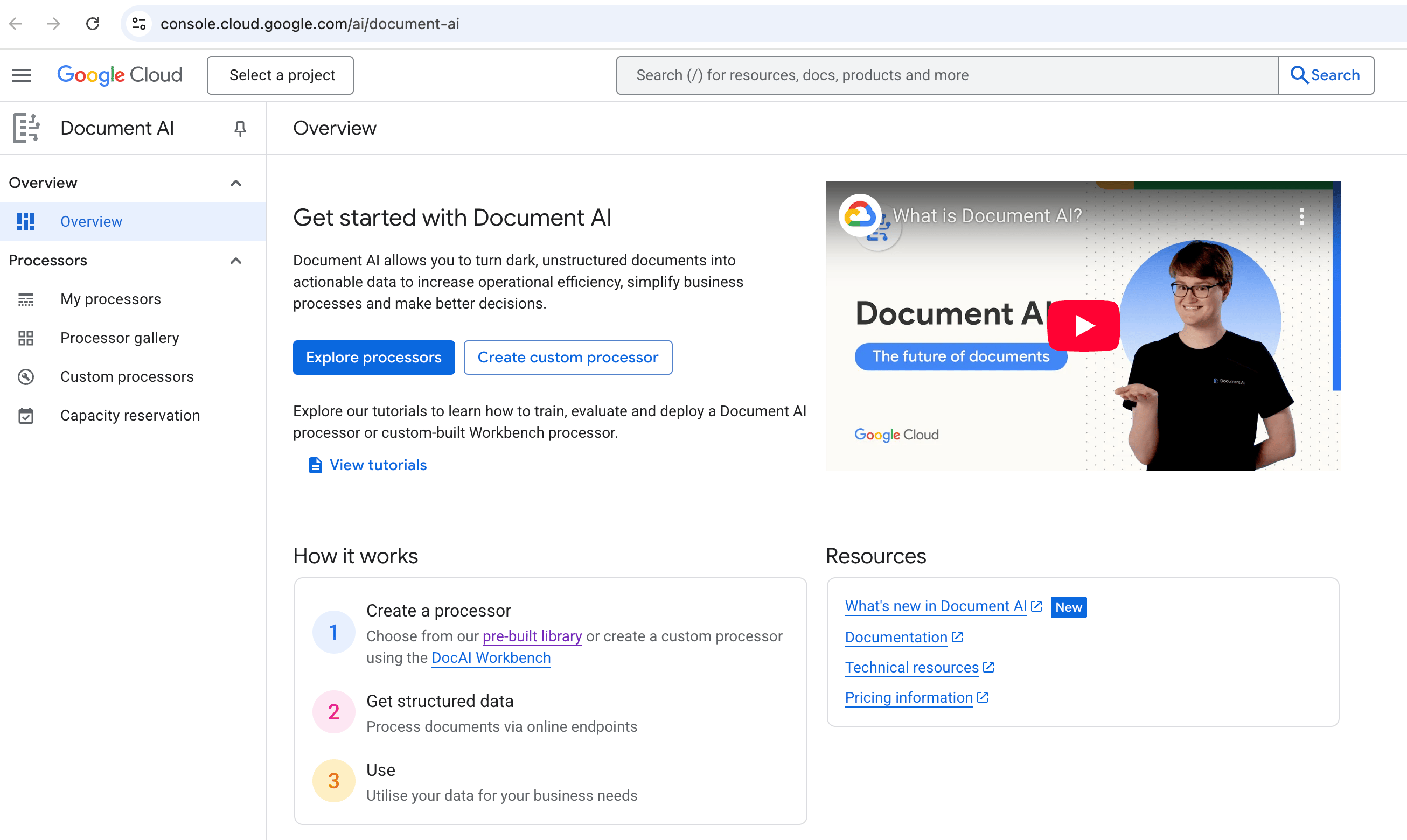Open Custom processors in the sidebar
Viewport: 1407px width, 840px height.
click(x=133, y=377)
